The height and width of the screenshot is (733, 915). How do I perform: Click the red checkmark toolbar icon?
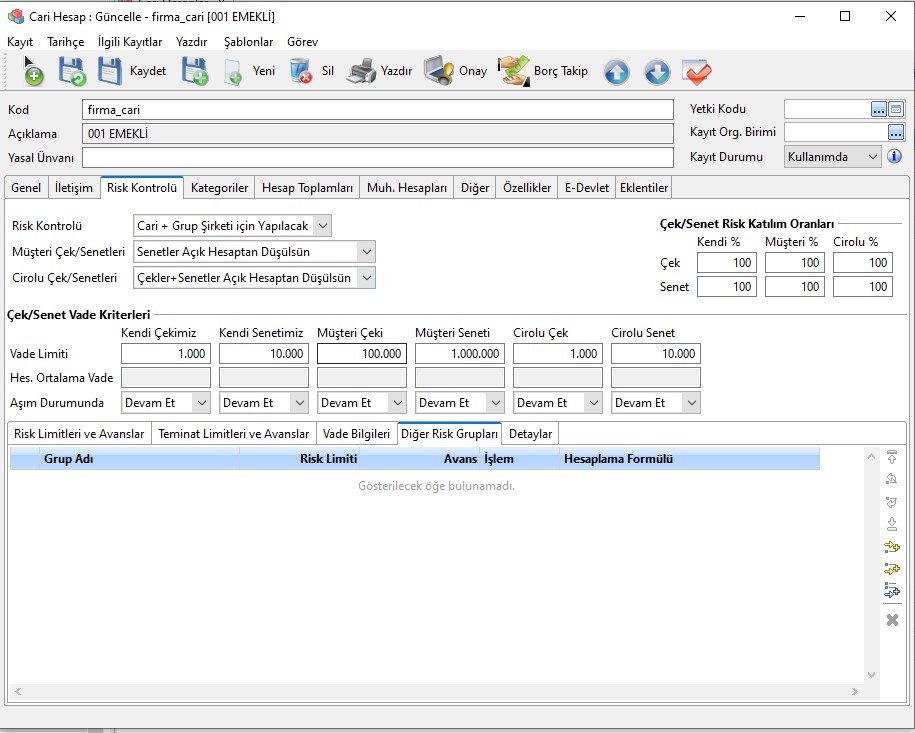click(696, 72)
